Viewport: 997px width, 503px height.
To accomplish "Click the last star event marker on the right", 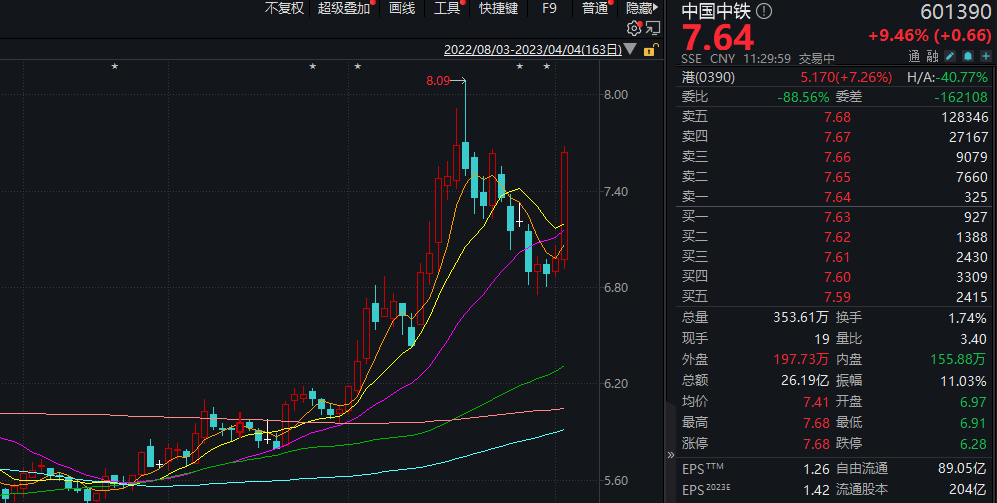I will [x=547, y=66].
